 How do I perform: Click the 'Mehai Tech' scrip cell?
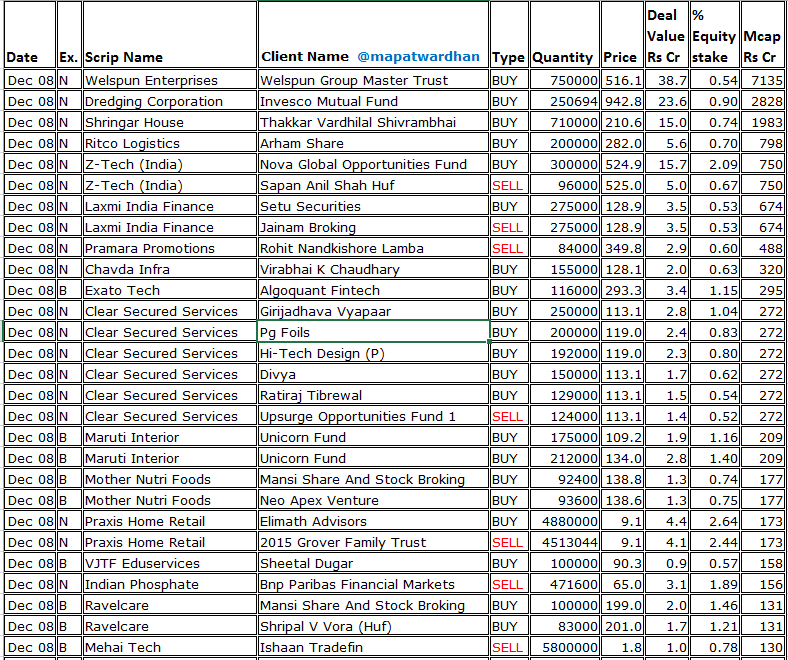[170, 648]
